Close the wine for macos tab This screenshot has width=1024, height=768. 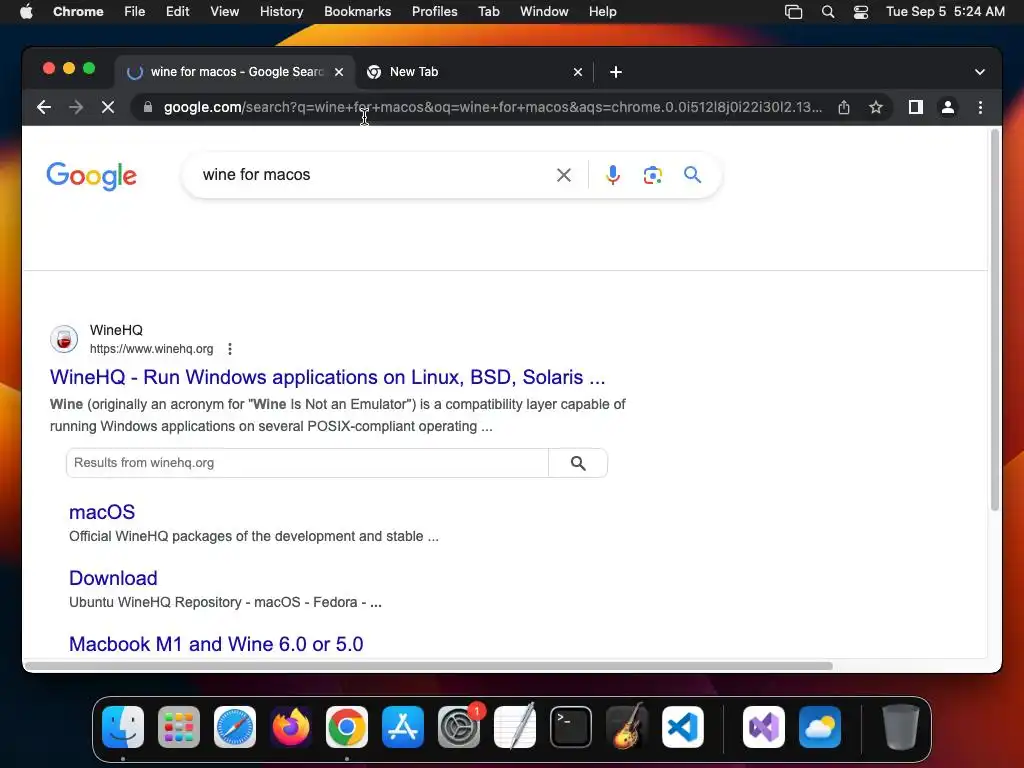pyautogui.click(x=339, y=72)
